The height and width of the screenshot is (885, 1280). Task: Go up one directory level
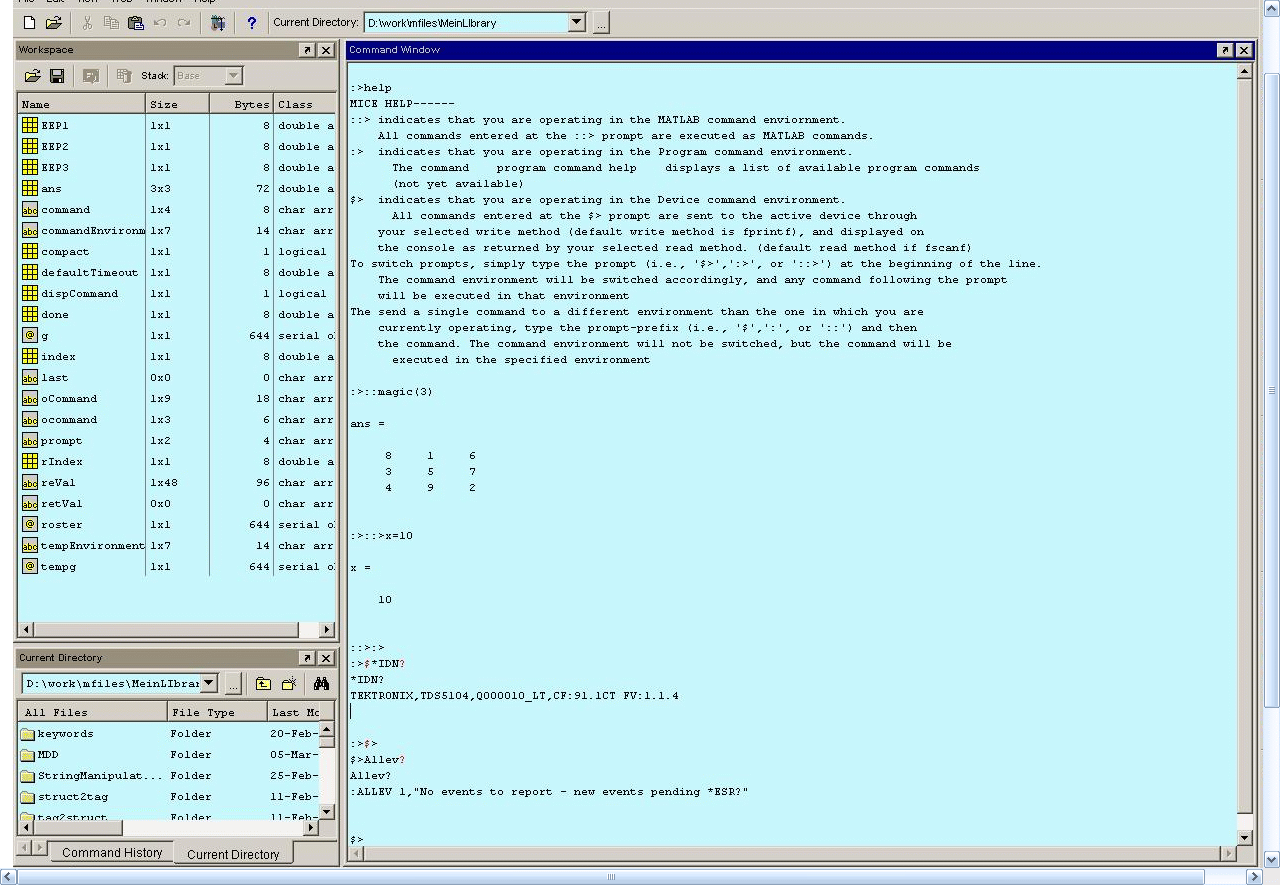[263, 684]
